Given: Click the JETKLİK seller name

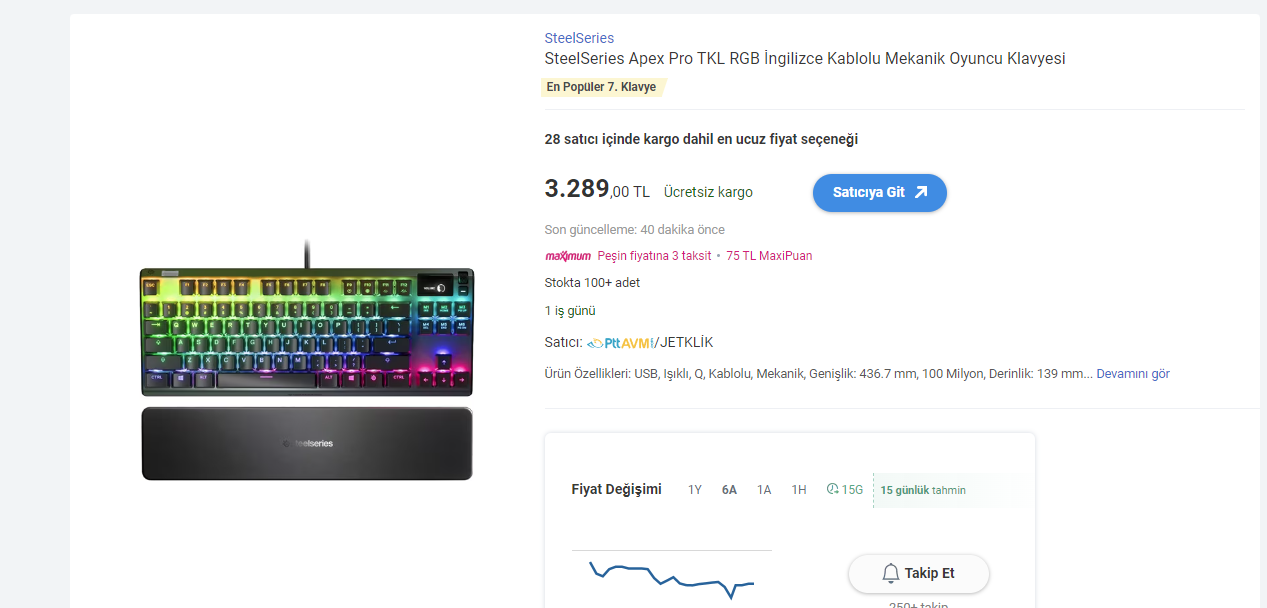Looking at the screenshot, I should coord(686,343).
